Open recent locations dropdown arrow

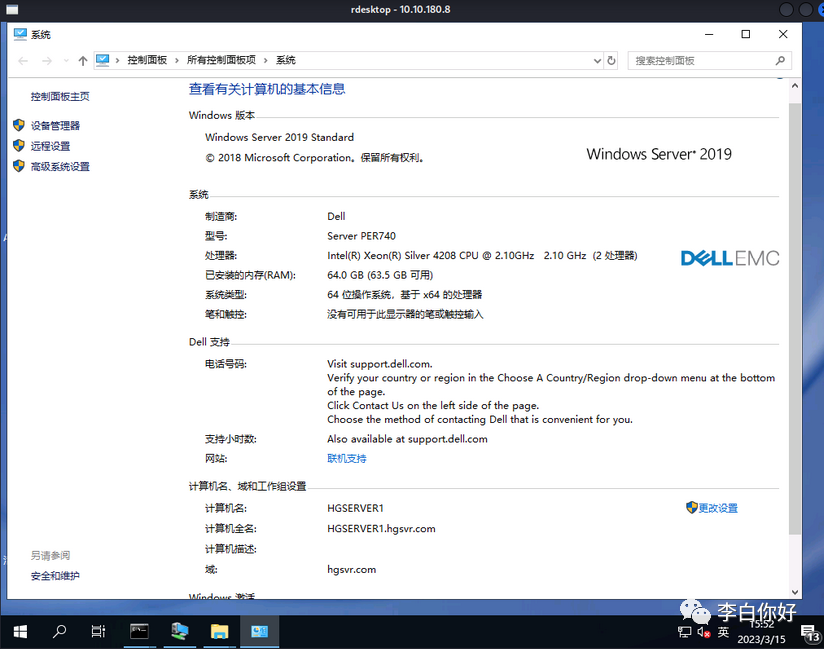66,61
